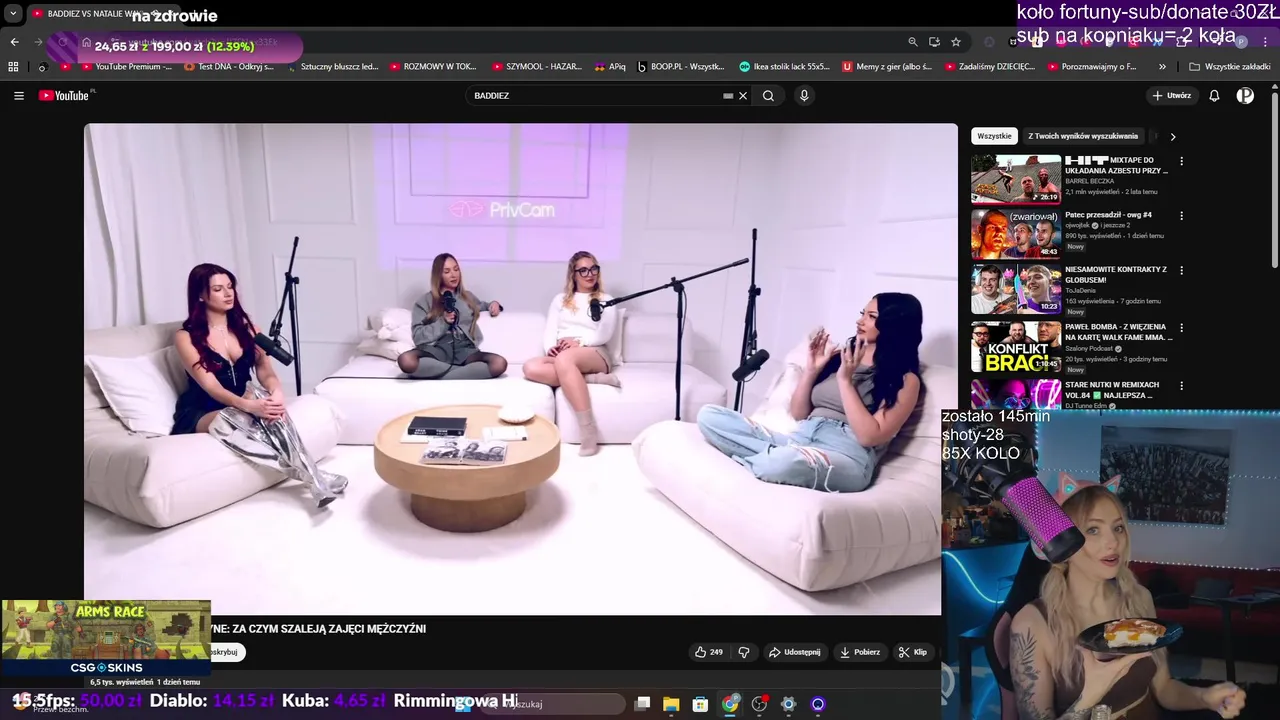1280x720 pixels.
Task: Open NIESAMOWITE KONTRAKTY video thumbnail
Action: pyautogui.click(x=1016, y=289)
